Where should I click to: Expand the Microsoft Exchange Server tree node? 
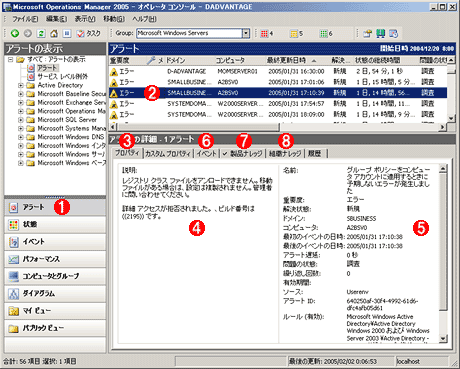point(21,103)
